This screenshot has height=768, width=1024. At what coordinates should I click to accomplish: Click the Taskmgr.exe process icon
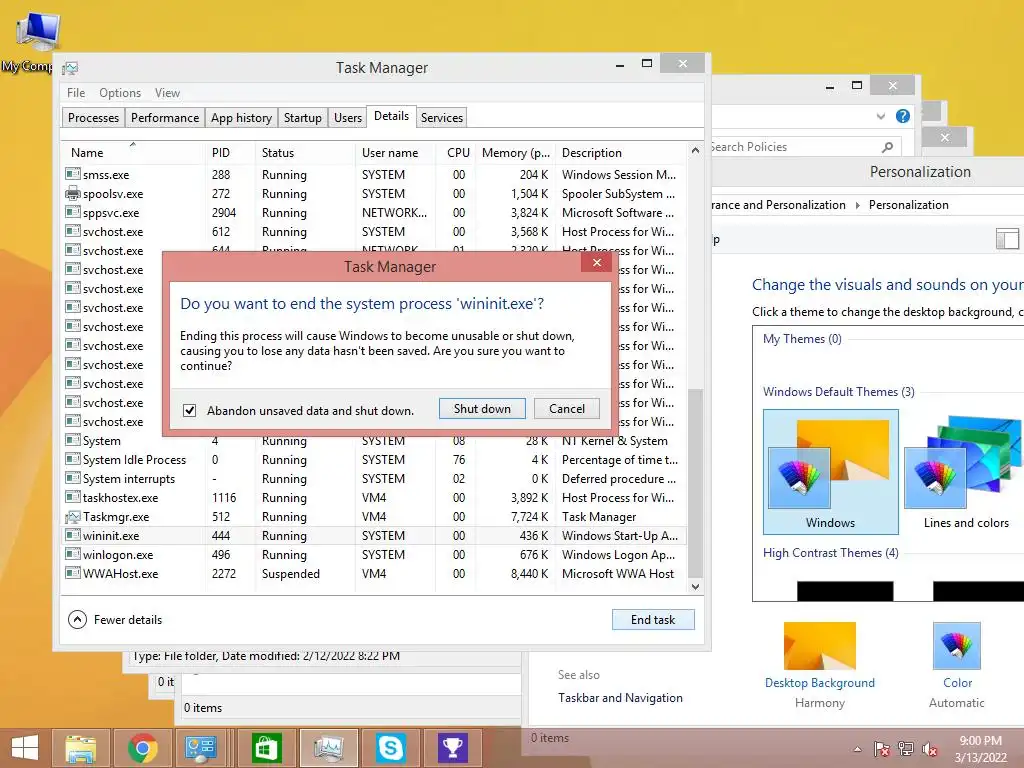tap(72, 517)
